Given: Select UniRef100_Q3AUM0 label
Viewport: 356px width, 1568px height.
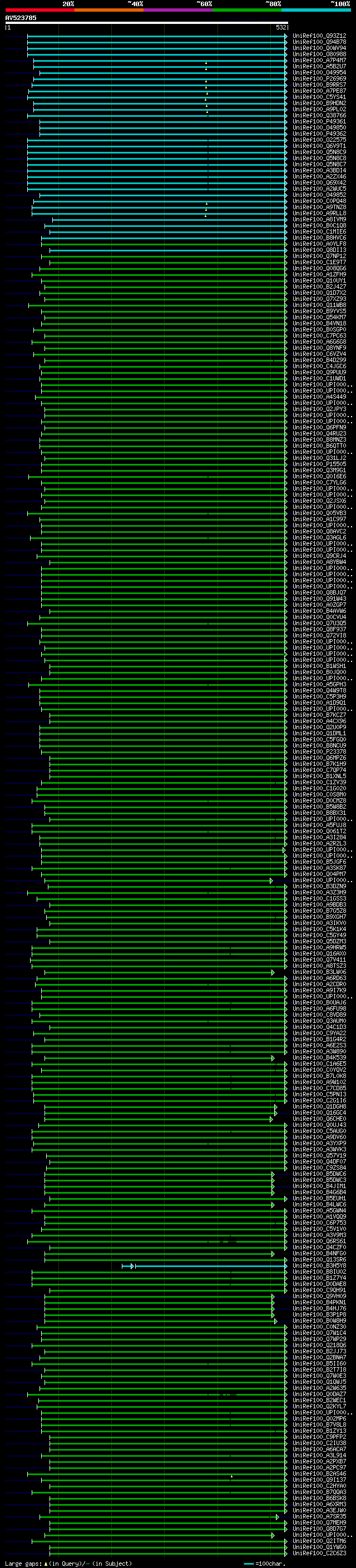Looking at the screenshot, I should (319, 1021).
